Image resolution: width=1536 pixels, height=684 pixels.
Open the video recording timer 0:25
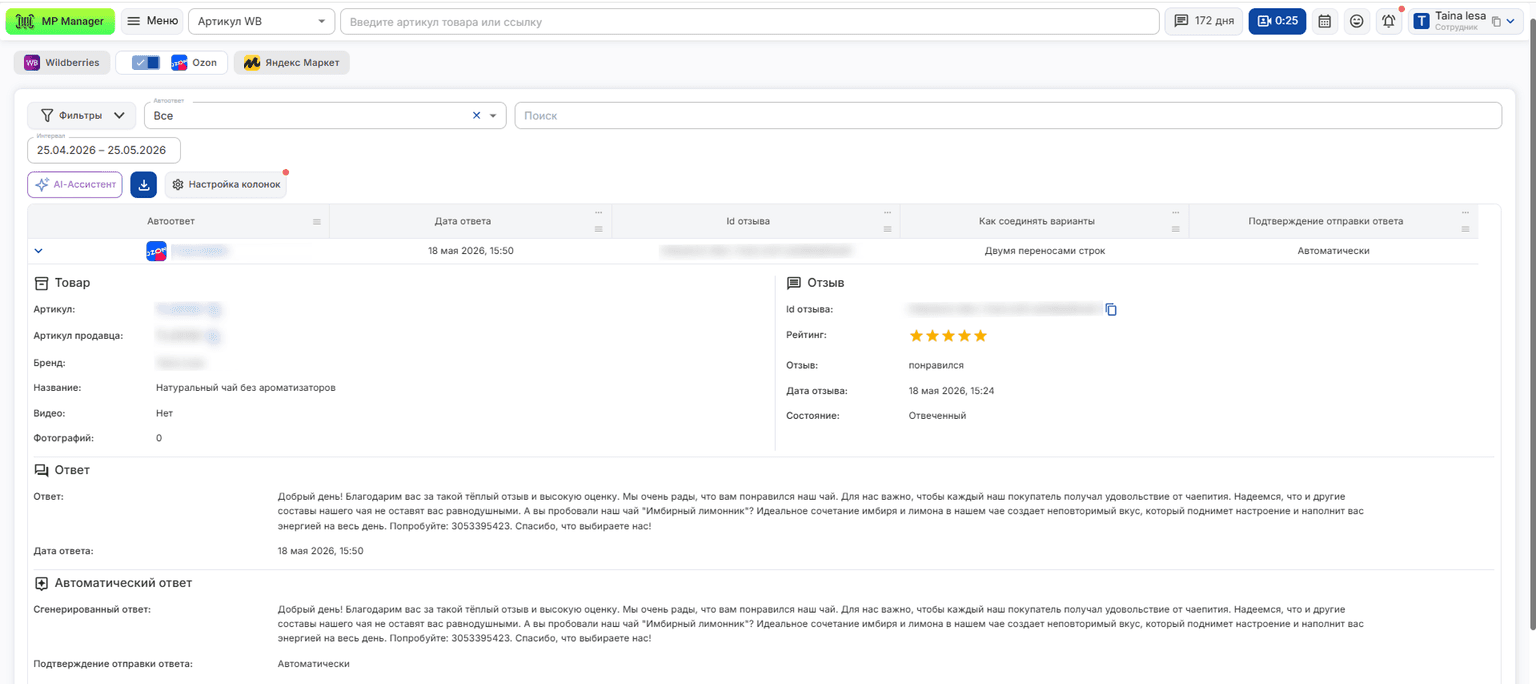pos(1277,21)
